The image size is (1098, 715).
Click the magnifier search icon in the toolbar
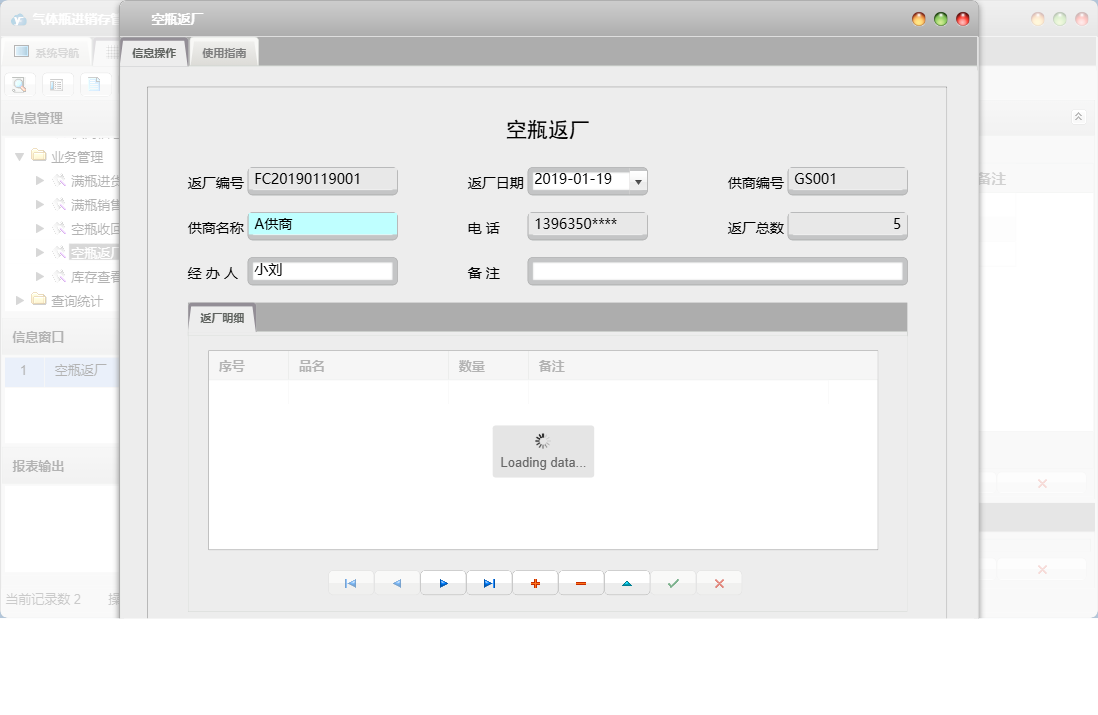click(19, 84)
